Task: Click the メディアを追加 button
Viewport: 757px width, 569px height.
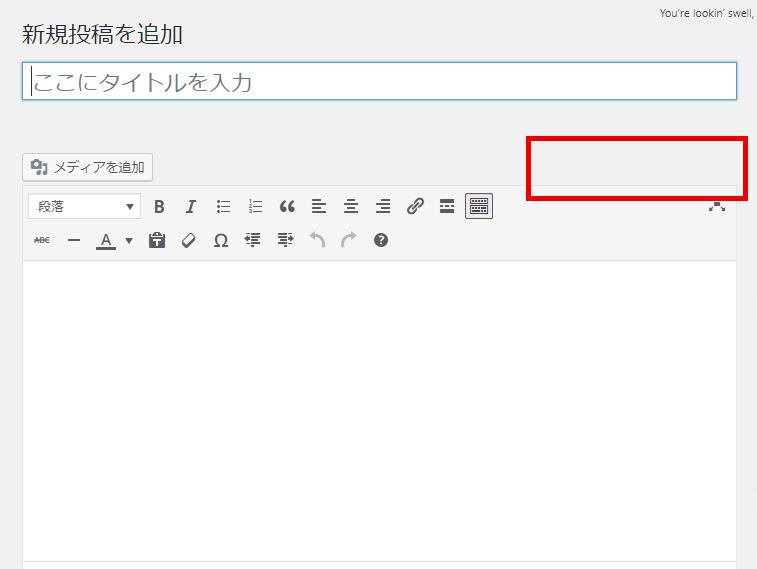Action: click(x=88, y=167)
